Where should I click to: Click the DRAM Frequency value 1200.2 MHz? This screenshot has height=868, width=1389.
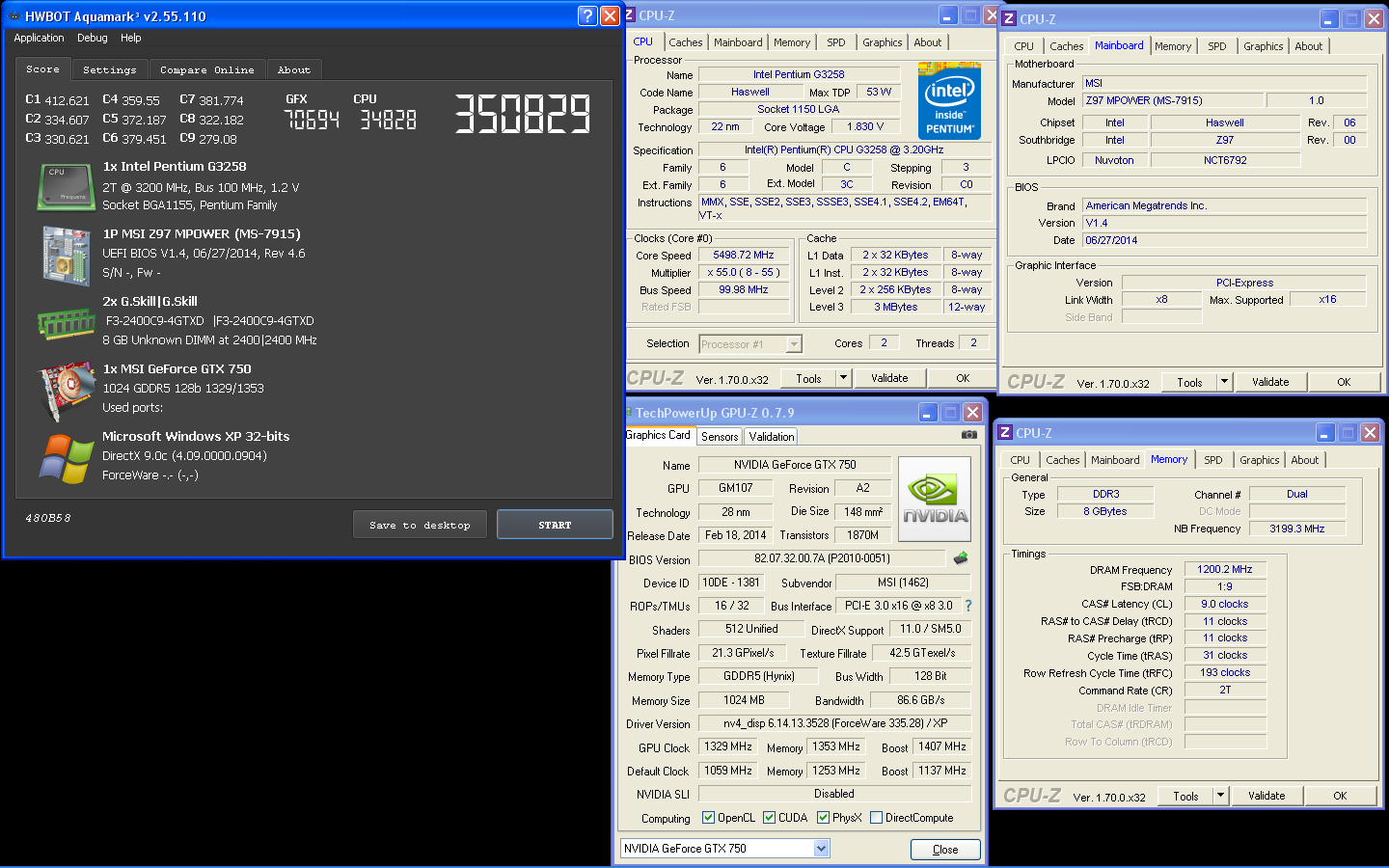[x=1225, y=570]
